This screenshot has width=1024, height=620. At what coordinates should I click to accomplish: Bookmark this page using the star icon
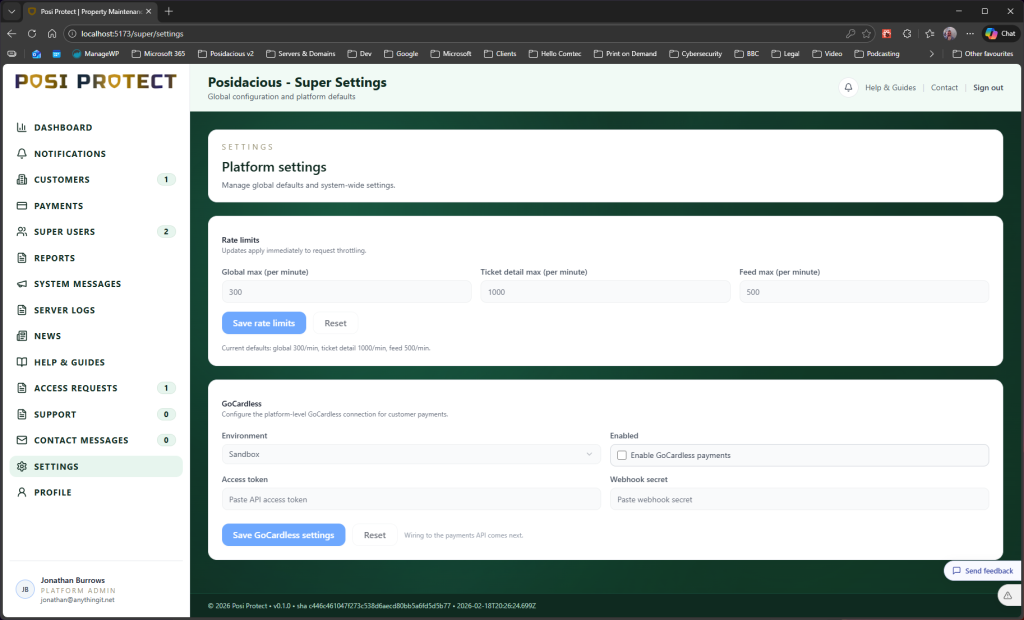coord(867,33)
